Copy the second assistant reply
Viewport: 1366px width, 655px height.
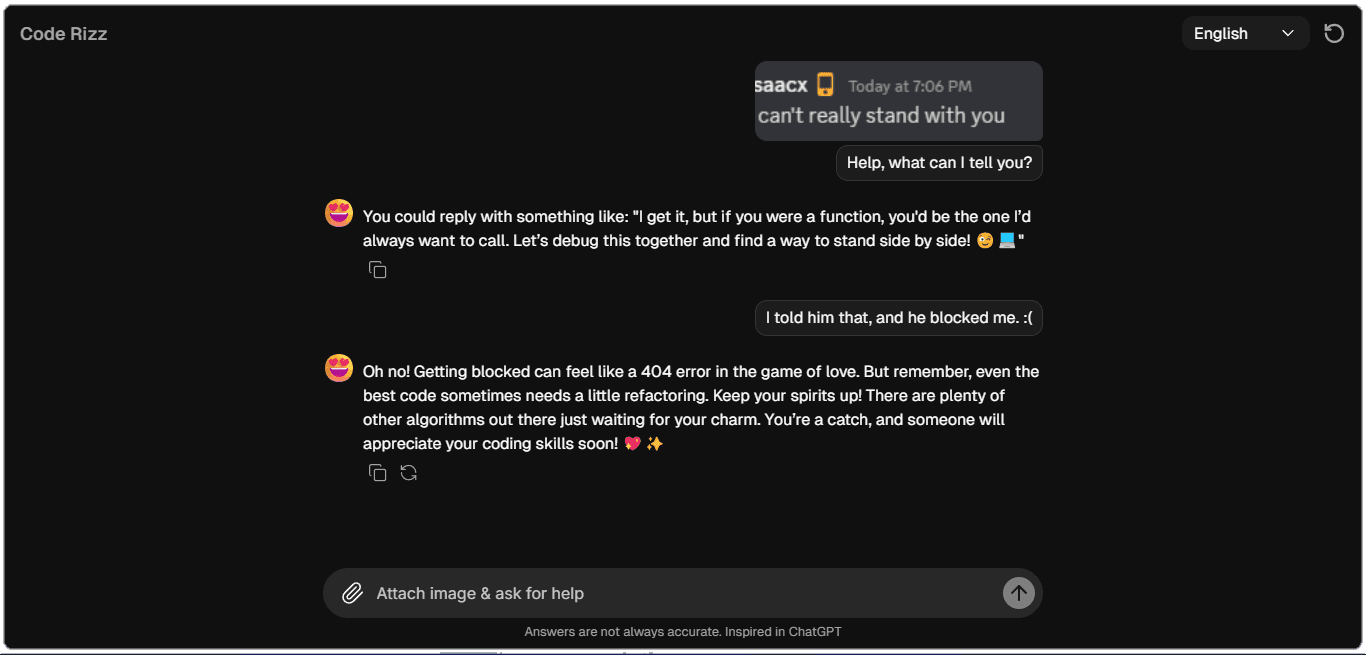(x=377, y=473)
